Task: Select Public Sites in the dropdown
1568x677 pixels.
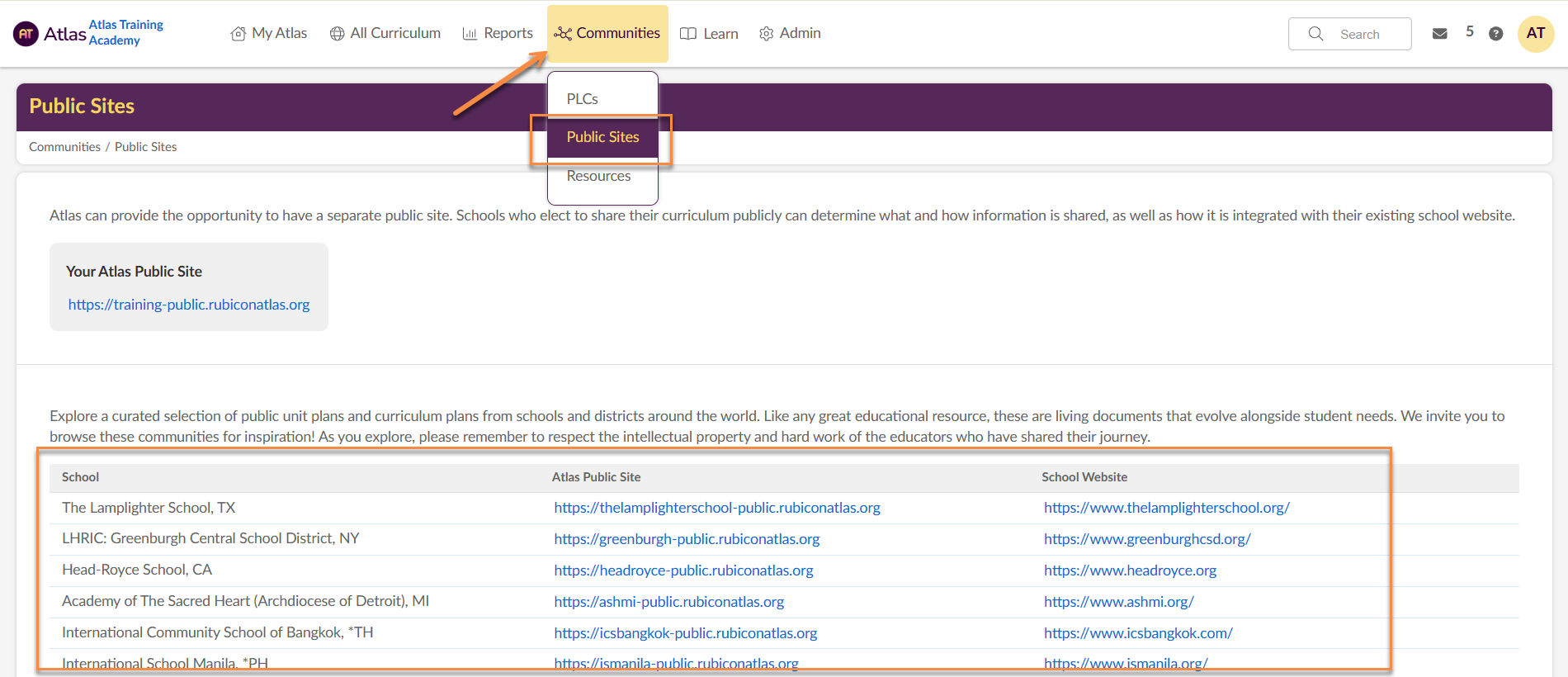Action: click(602, 137)
